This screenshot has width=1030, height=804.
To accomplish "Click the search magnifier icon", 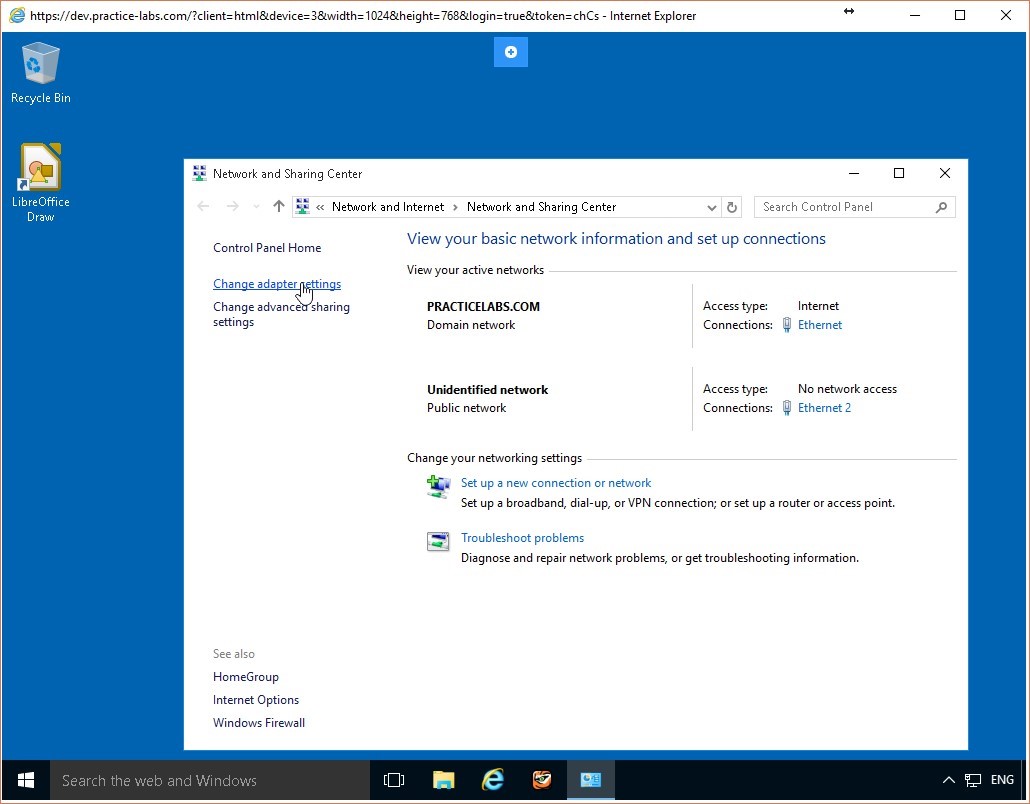I will [940, 207].
